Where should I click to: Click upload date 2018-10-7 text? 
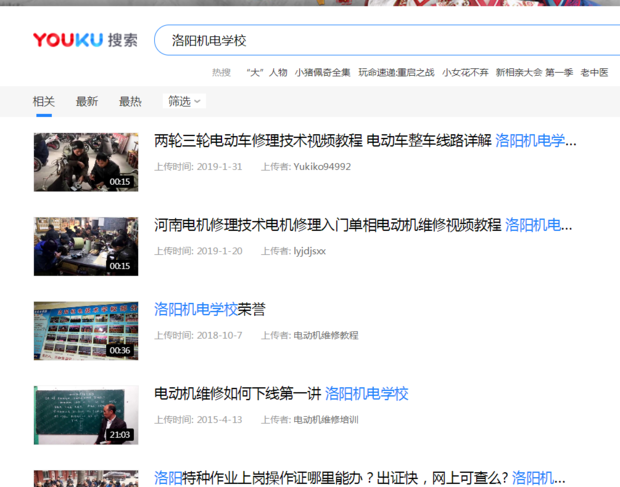[219, 335]
